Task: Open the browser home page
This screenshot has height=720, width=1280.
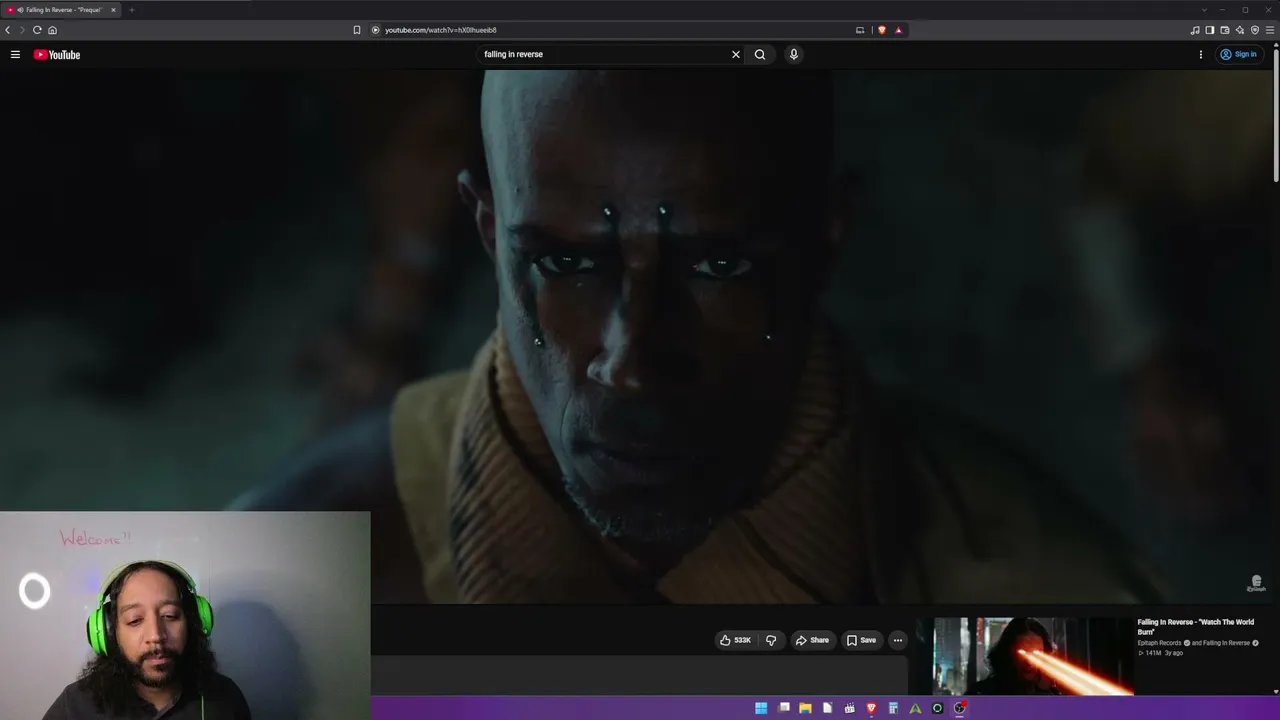Action: click(x=52, y=30)
